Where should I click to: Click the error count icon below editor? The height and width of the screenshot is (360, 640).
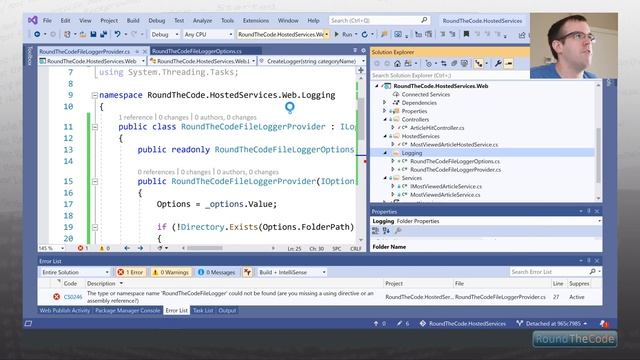click(80, 248)
